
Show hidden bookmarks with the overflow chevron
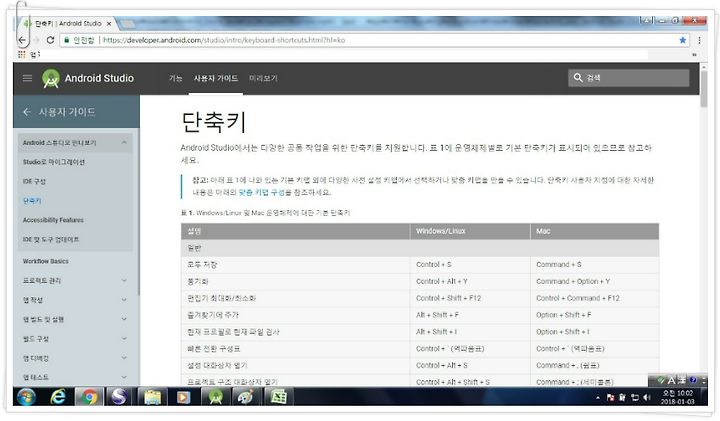pyautogui.click(x=694, y=55)
